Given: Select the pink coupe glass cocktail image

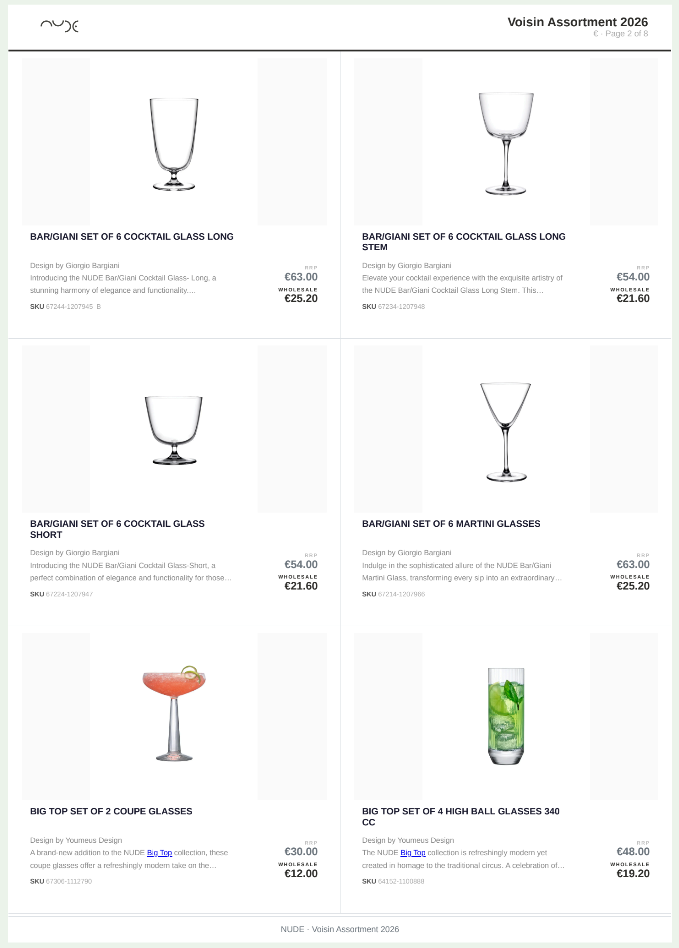Looking at the screenshot, I should click(174, 715).
